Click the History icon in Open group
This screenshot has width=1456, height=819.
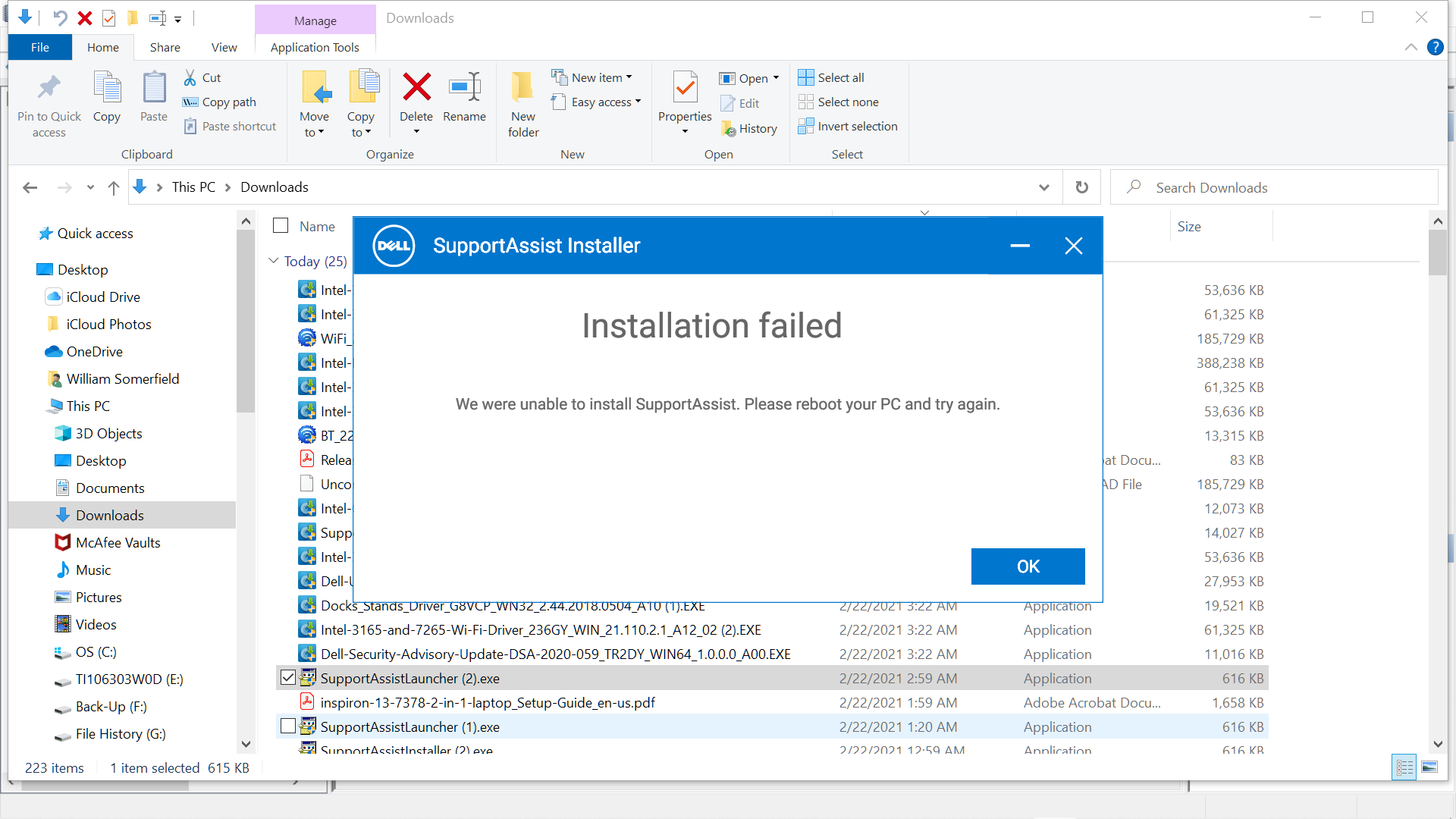[730, 129]
